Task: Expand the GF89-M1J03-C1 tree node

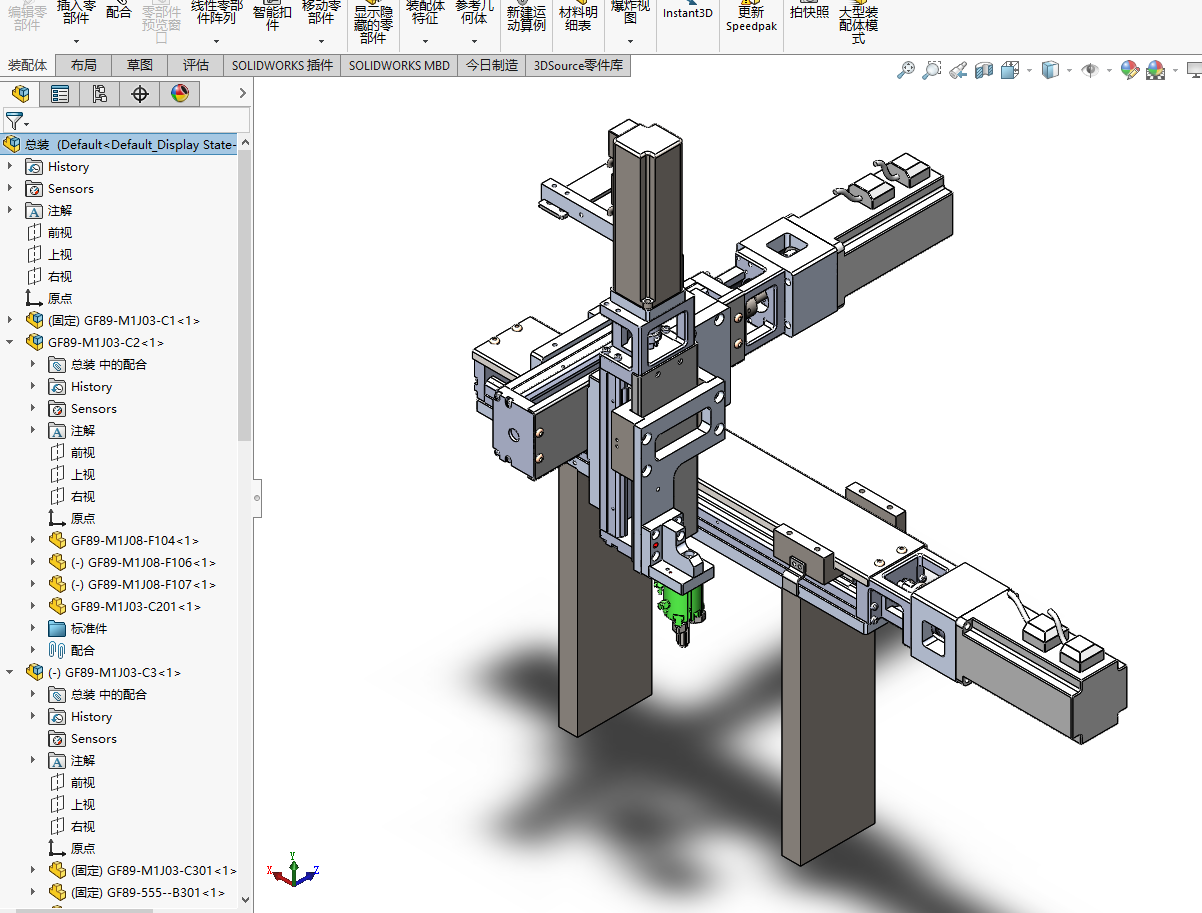Action: (10, 320)
